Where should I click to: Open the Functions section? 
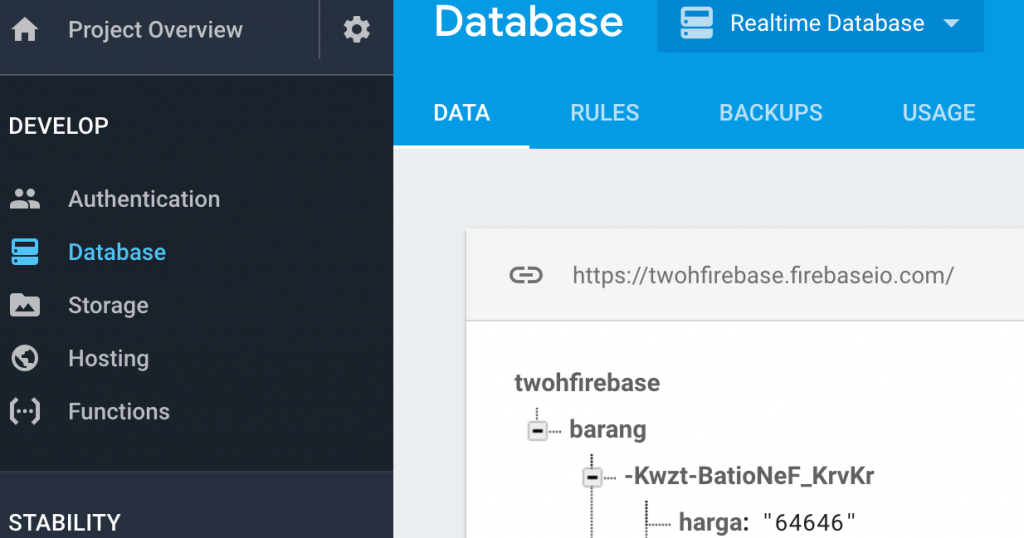[x=119, y=411]
